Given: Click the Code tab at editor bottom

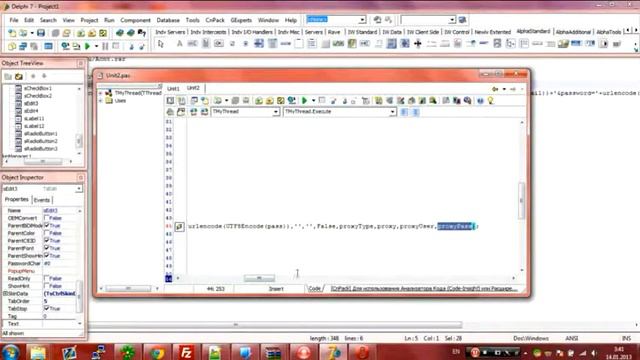Looking at the screenshot, I should pyautogui.click(x=314, y=289).
